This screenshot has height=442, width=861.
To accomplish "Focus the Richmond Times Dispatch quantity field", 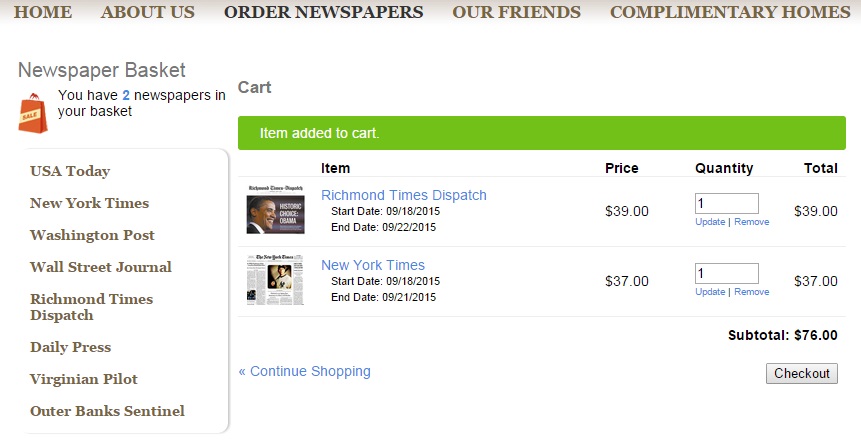I will point(727,204).
